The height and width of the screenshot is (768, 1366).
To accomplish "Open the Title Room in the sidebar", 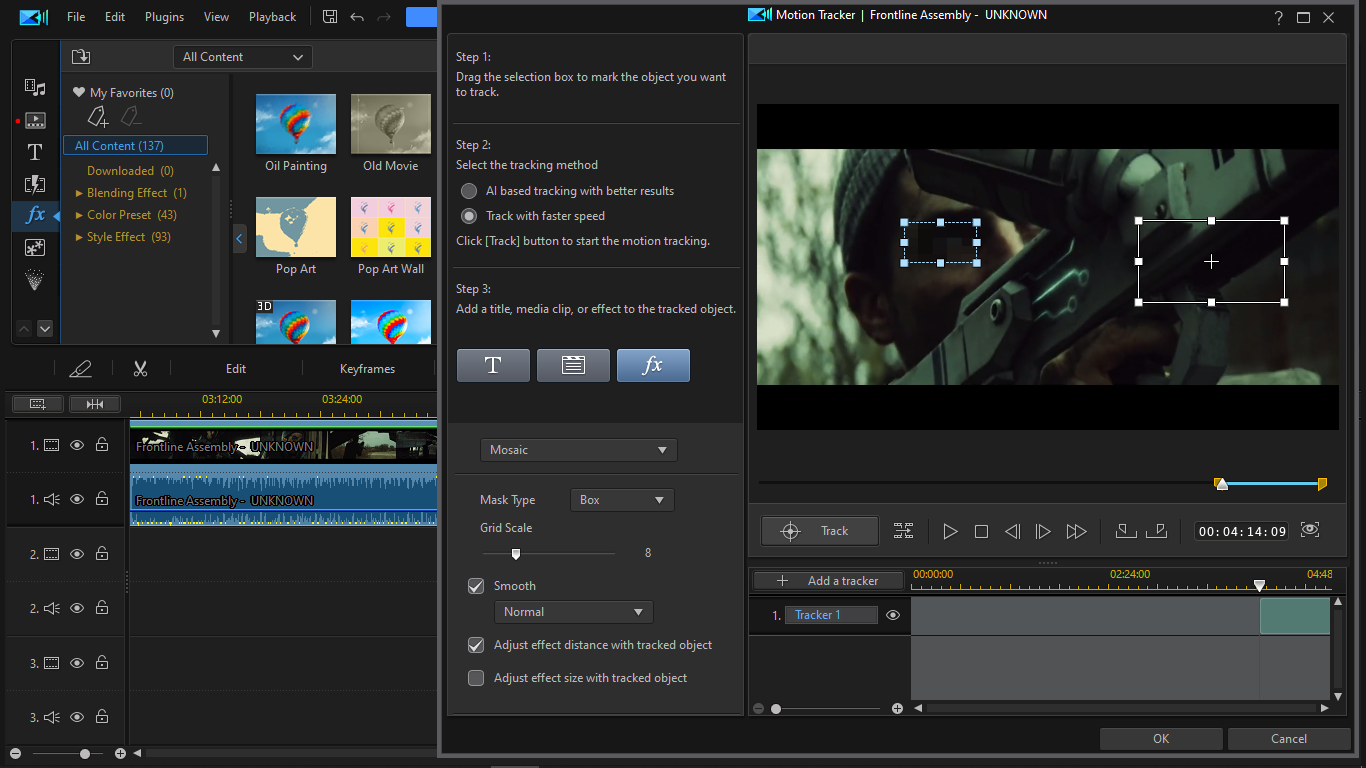I will click(35, 152).
